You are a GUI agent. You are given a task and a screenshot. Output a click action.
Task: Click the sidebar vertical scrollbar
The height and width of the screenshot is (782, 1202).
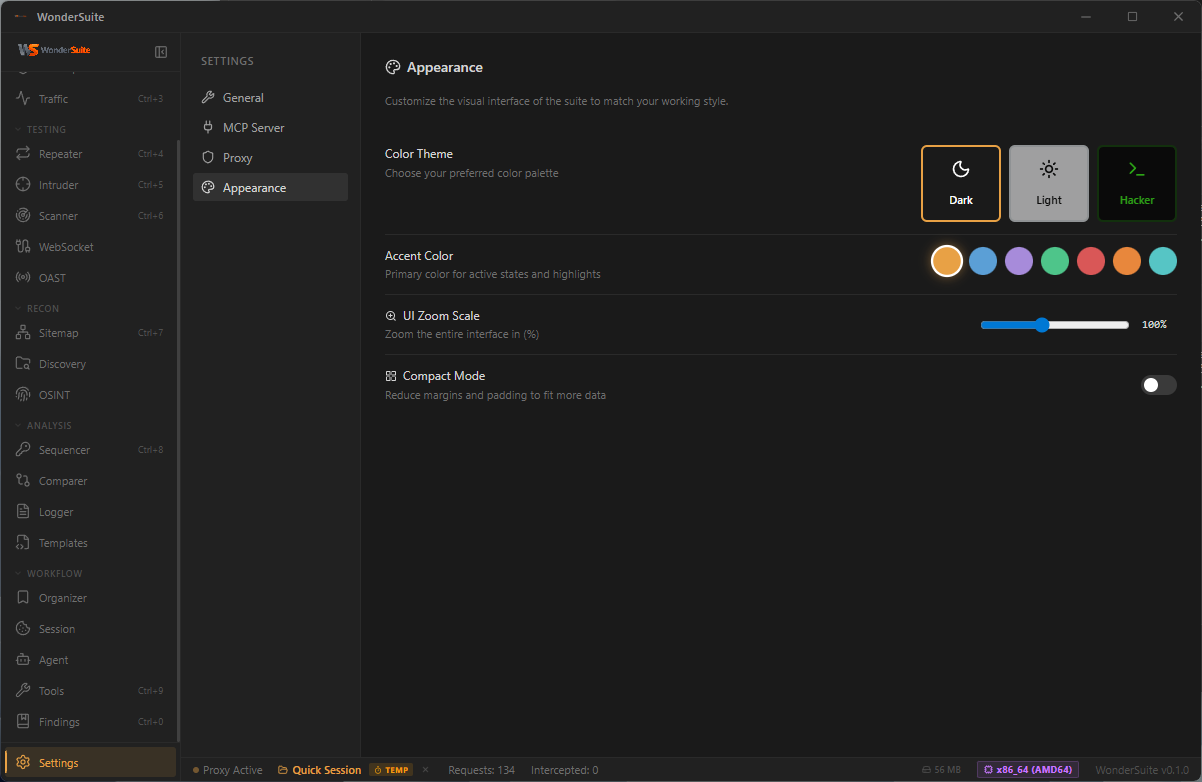[178, 440]
